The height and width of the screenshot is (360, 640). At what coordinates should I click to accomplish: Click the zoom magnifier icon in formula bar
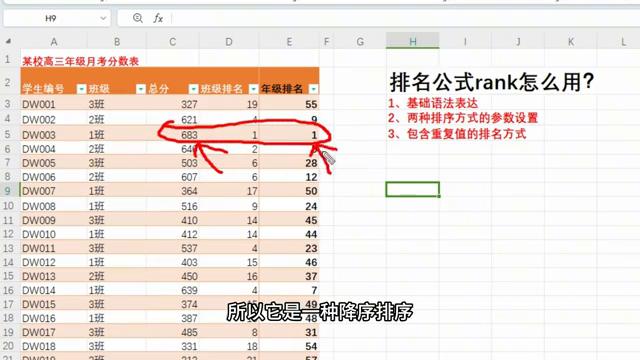tap(138, 18)
